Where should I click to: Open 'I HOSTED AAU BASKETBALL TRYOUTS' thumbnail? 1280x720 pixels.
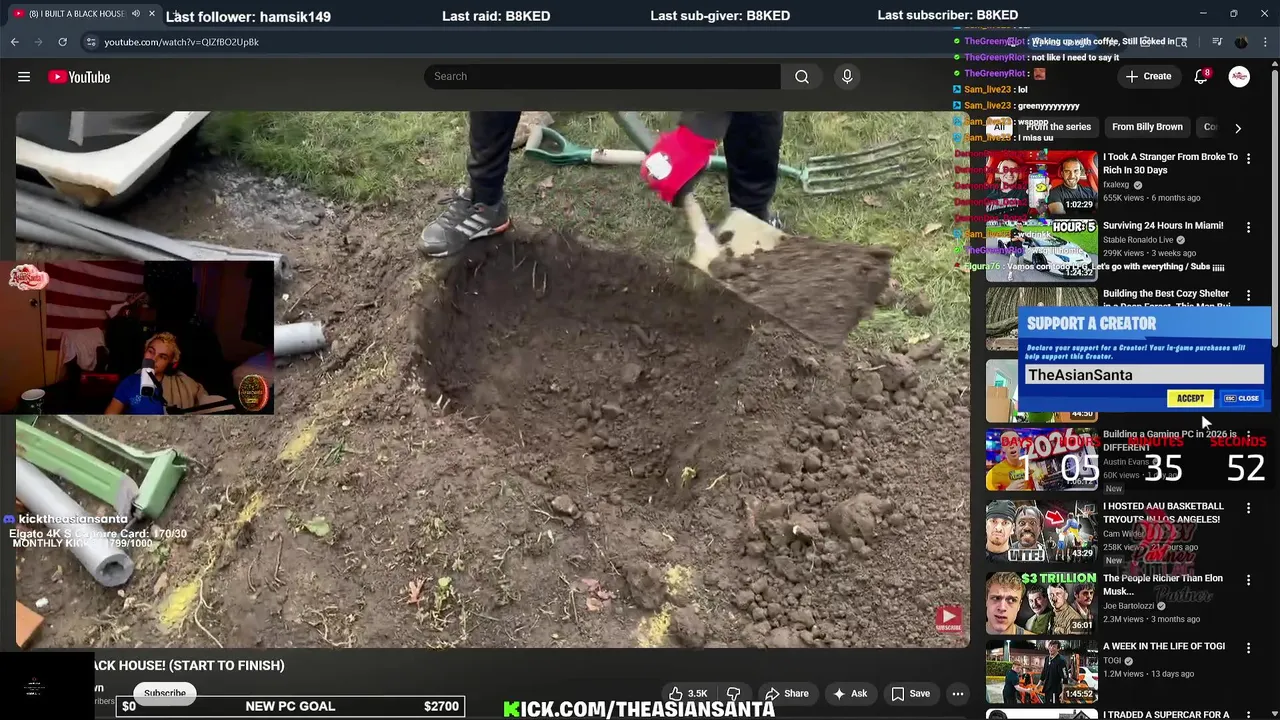(1041, 532)
